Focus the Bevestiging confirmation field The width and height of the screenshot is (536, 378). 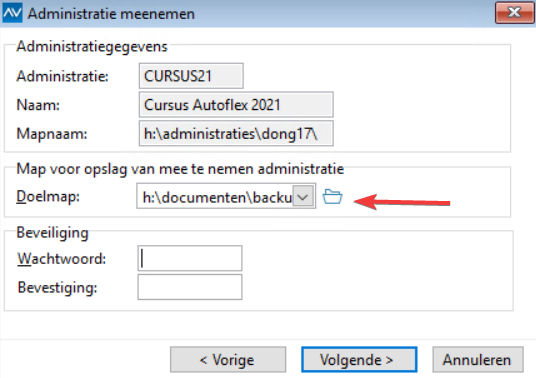[190, 287]
